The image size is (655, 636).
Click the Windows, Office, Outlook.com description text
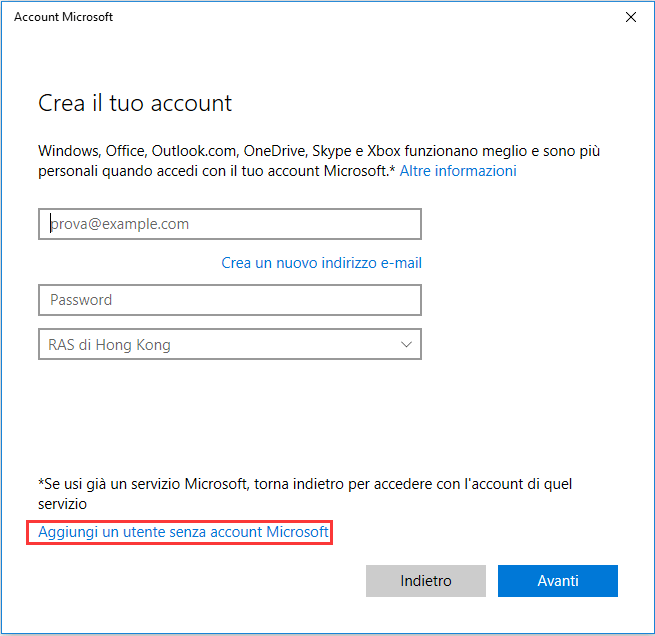pos(319,161)
